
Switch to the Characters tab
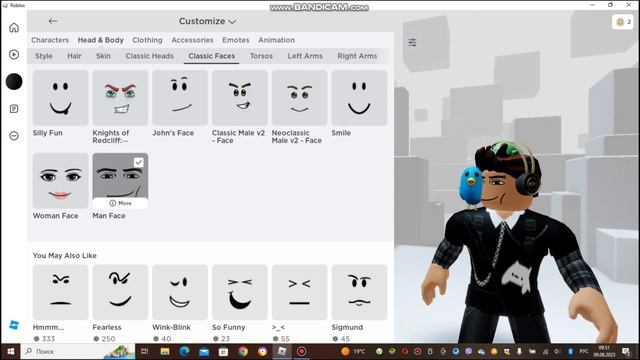click(x=50, y=40)
